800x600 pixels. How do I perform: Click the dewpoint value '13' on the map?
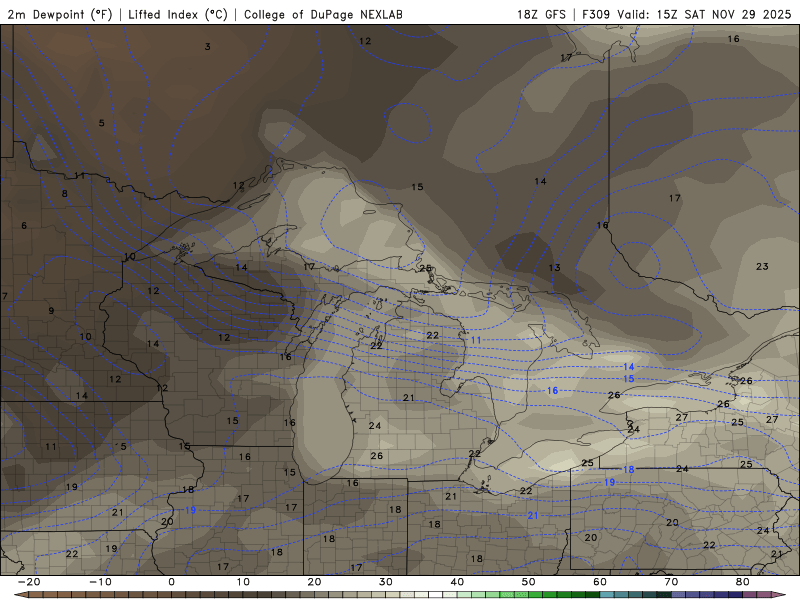[555, 268]
